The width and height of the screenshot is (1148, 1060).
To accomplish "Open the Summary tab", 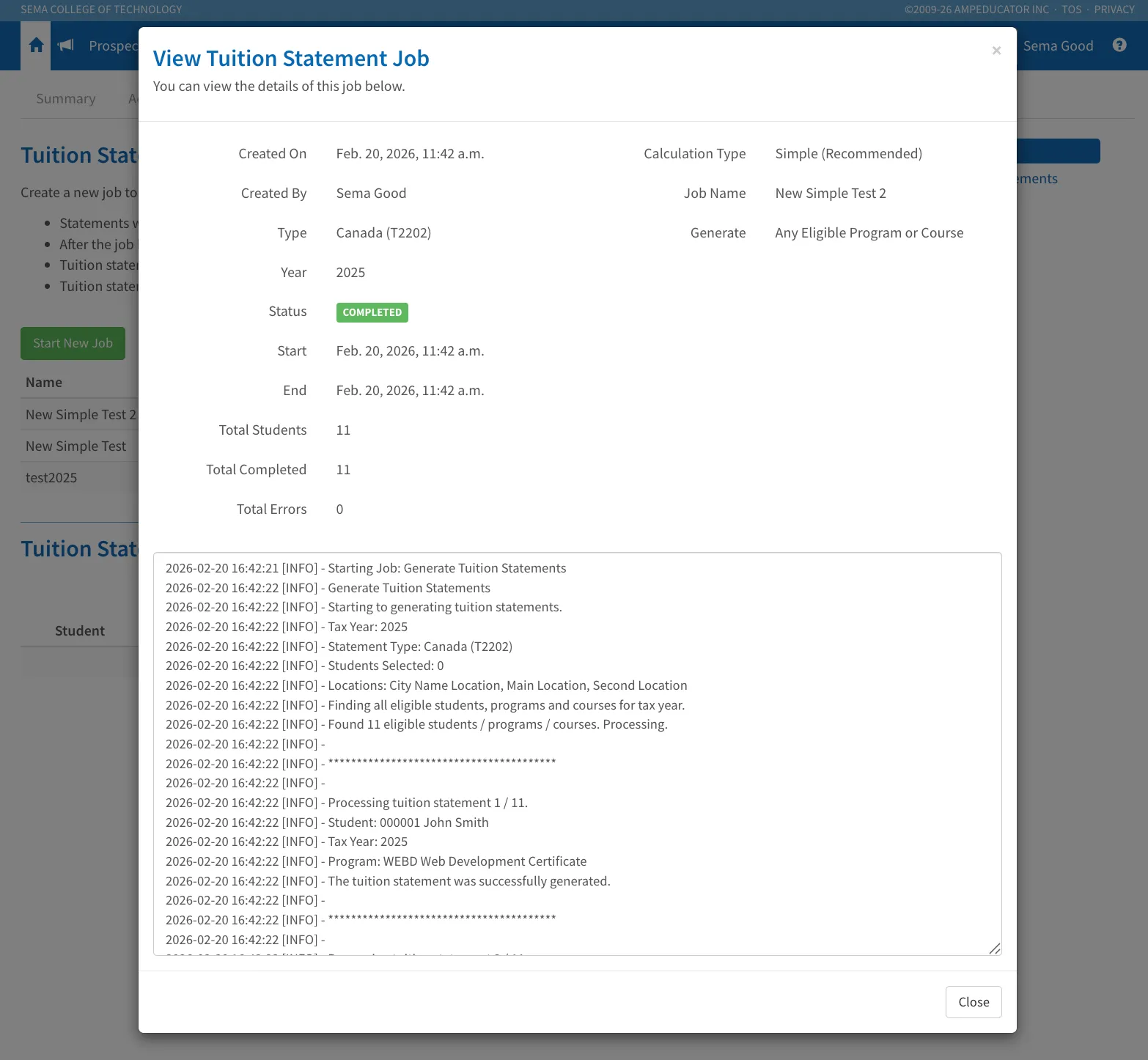I will [66, 98].
